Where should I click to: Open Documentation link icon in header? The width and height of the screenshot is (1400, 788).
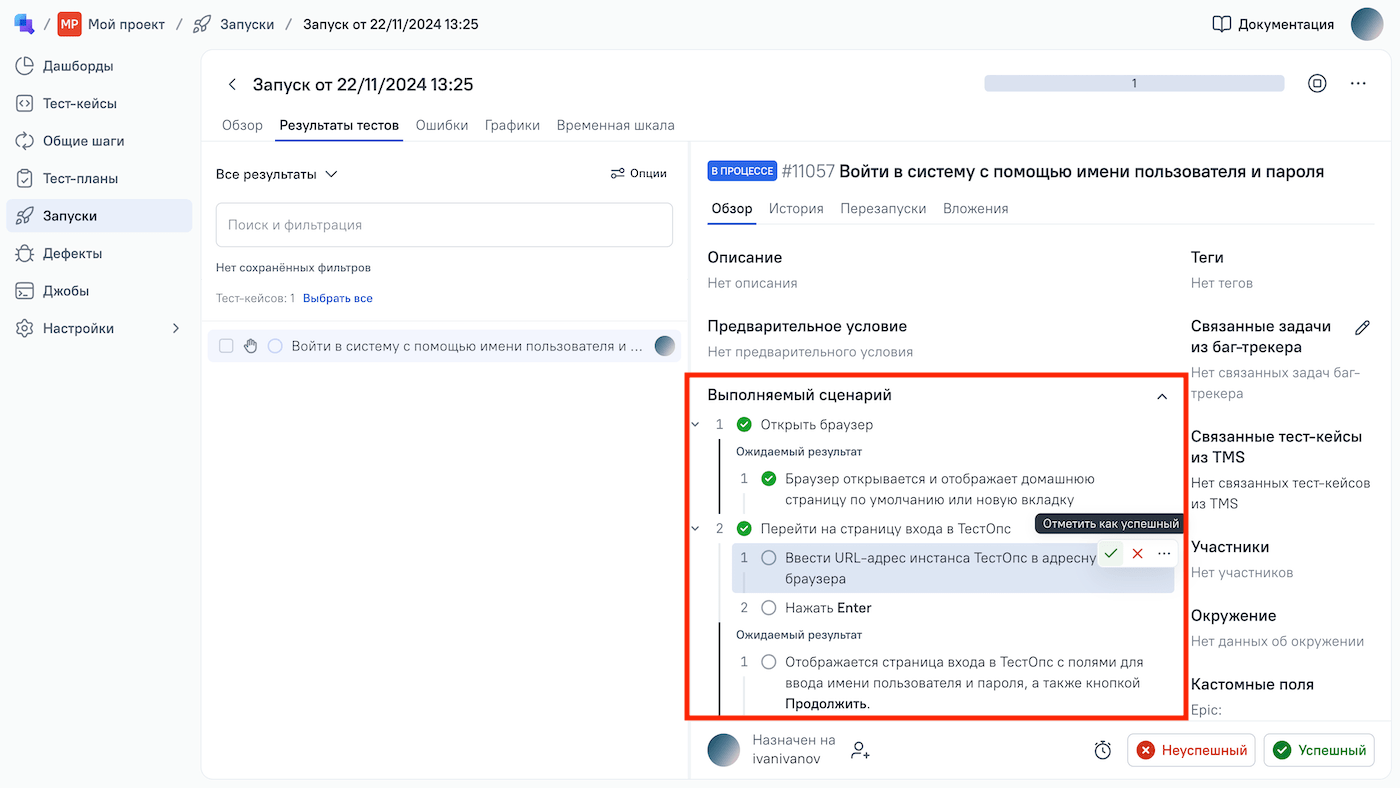pos(1221,24)
